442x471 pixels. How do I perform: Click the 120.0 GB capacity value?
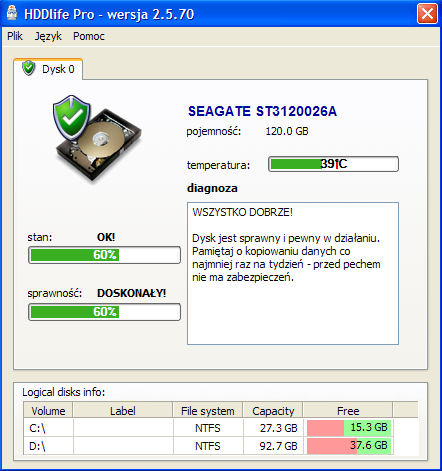click(x=287, y=131)
